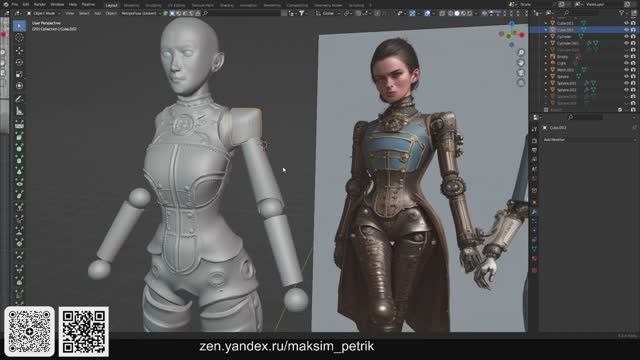Screen dimensions: 640x360
Task: Open the Window menu
Action: click(x=57, y=4)
